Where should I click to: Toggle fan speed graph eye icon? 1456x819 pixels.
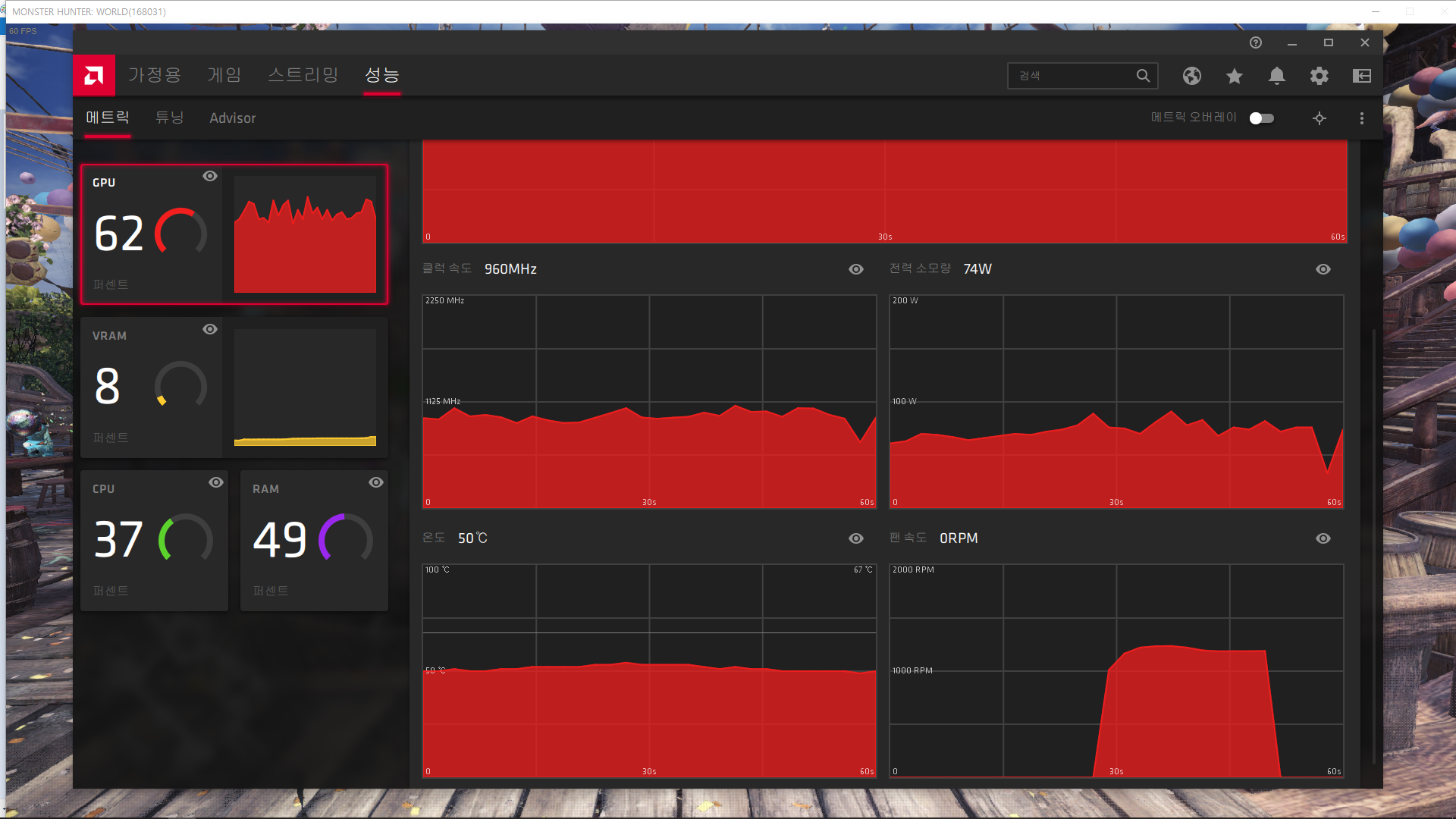tap(1323, 538)
